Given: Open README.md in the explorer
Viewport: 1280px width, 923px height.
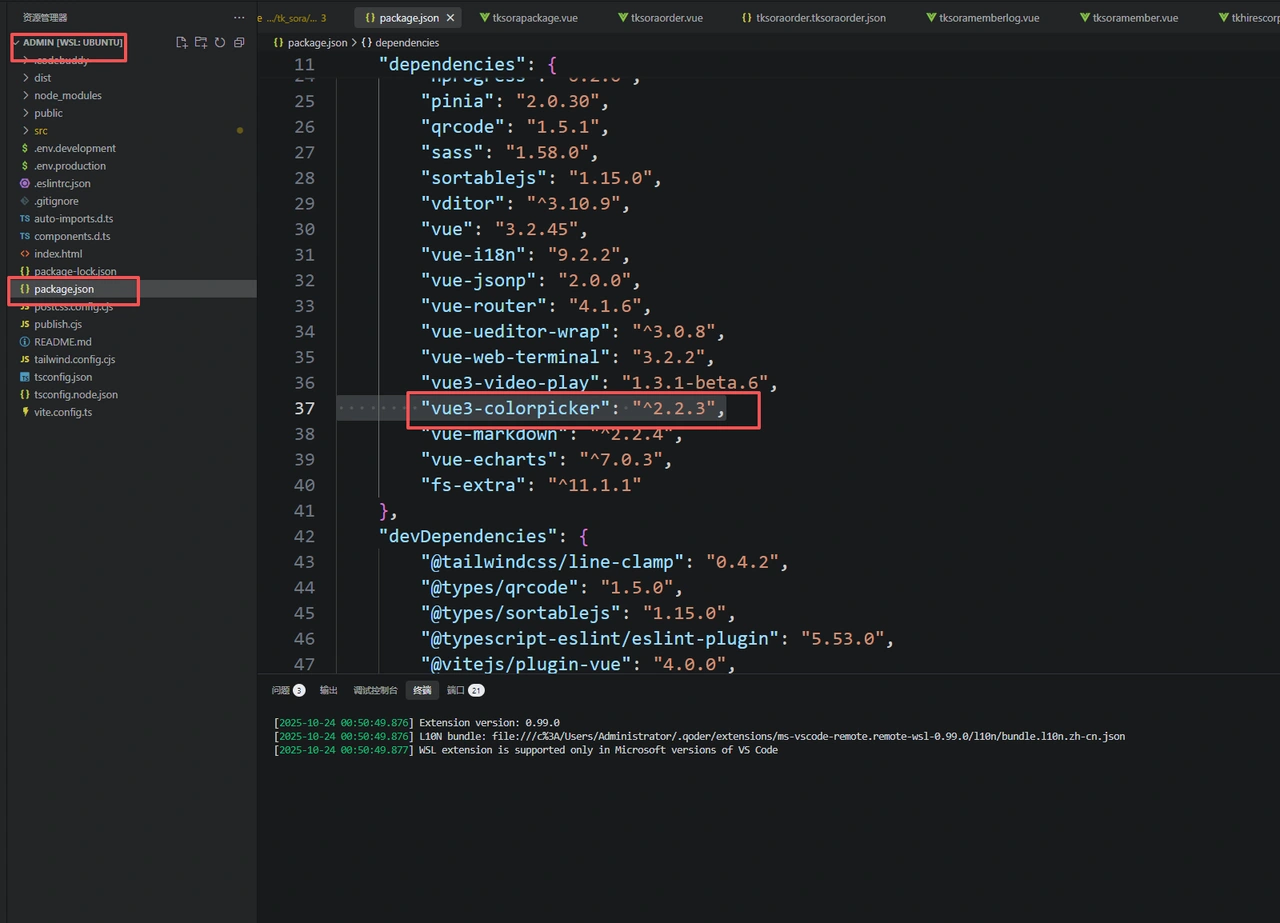Looking at the screenshot, I should point(63,342).
